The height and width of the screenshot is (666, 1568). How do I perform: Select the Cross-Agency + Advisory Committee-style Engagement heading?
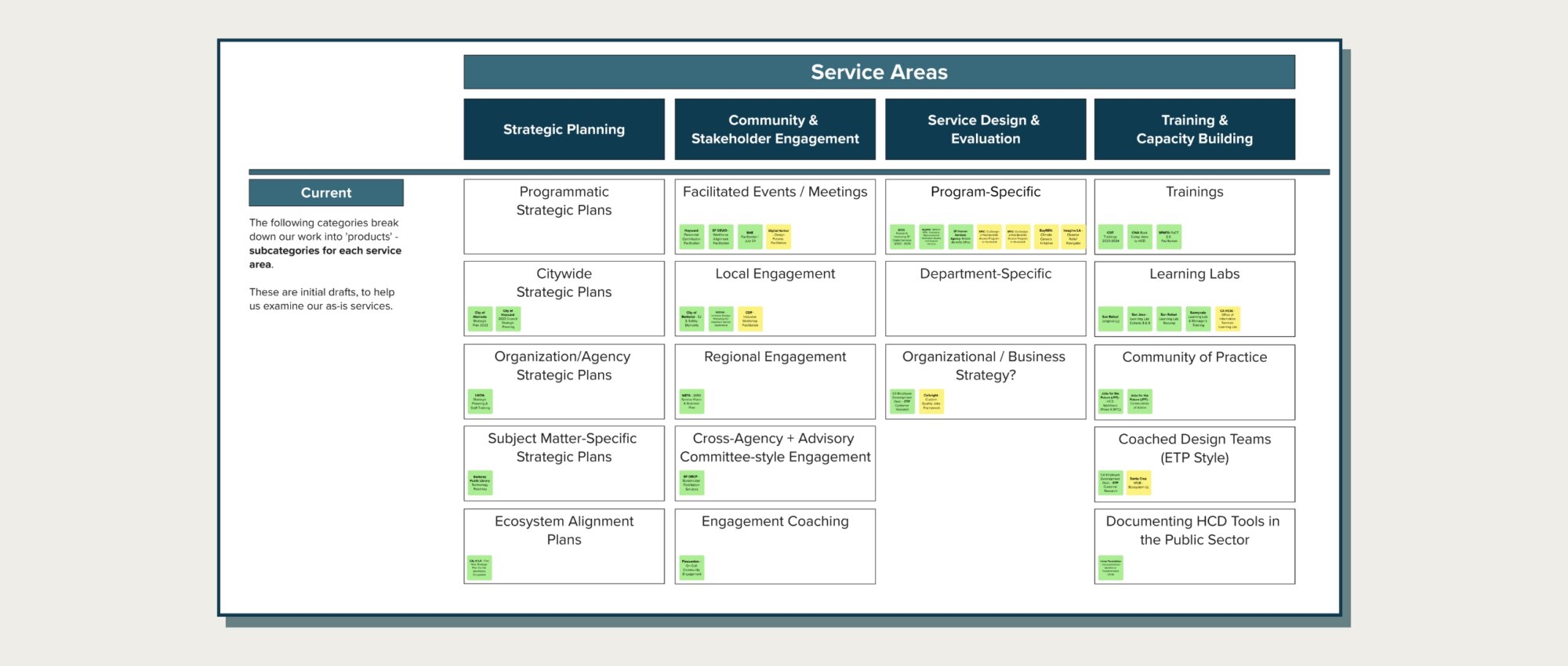pyautogui.click(x=775, y=447)
